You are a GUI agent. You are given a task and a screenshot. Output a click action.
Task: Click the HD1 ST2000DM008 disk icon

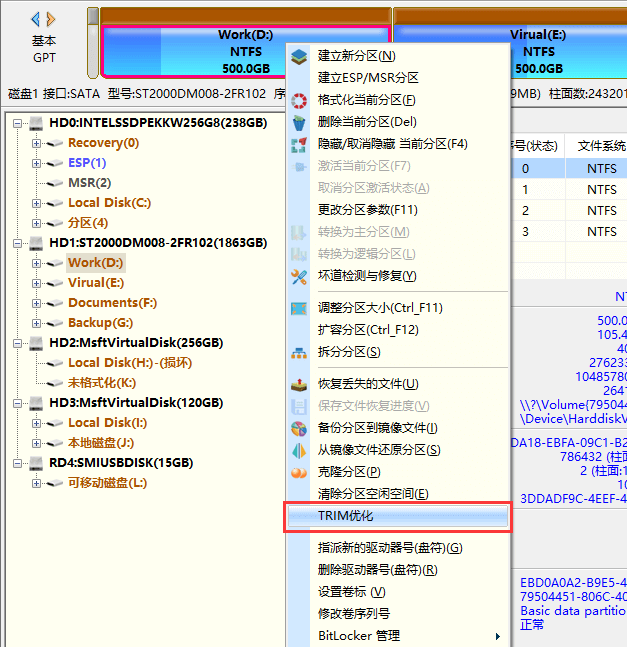click(x=36, y=243)
